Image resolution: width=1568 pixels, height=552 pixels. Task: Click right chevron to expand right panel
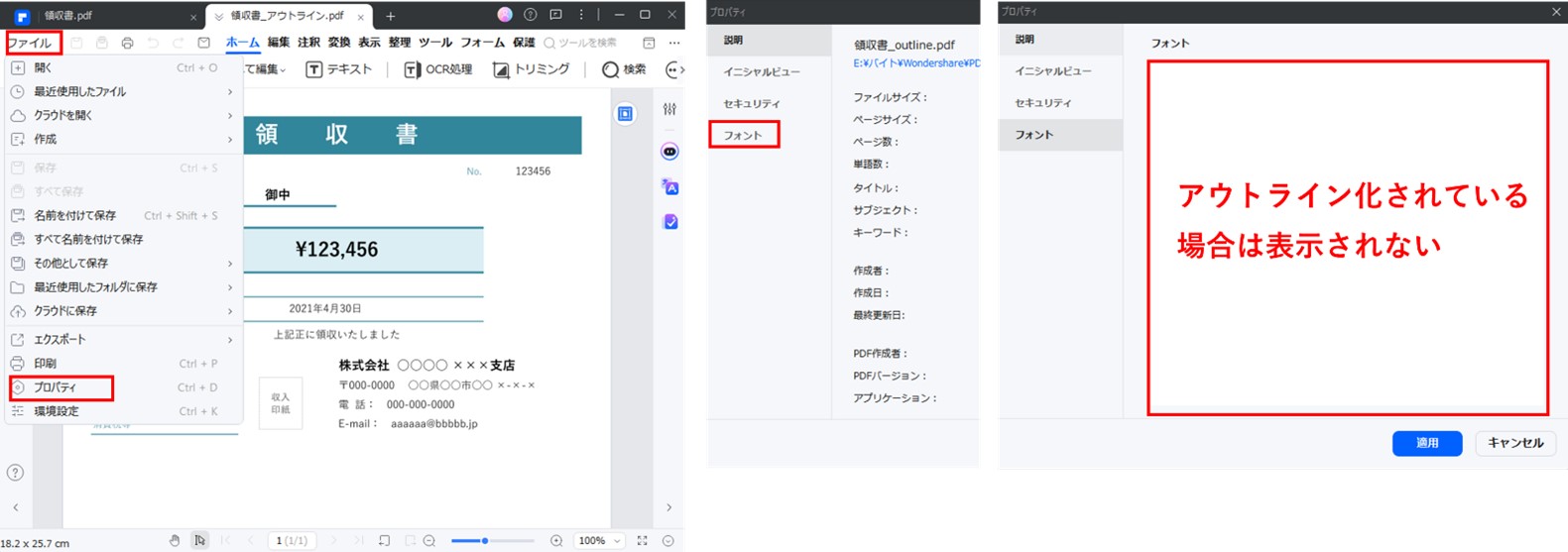point(669,507)
